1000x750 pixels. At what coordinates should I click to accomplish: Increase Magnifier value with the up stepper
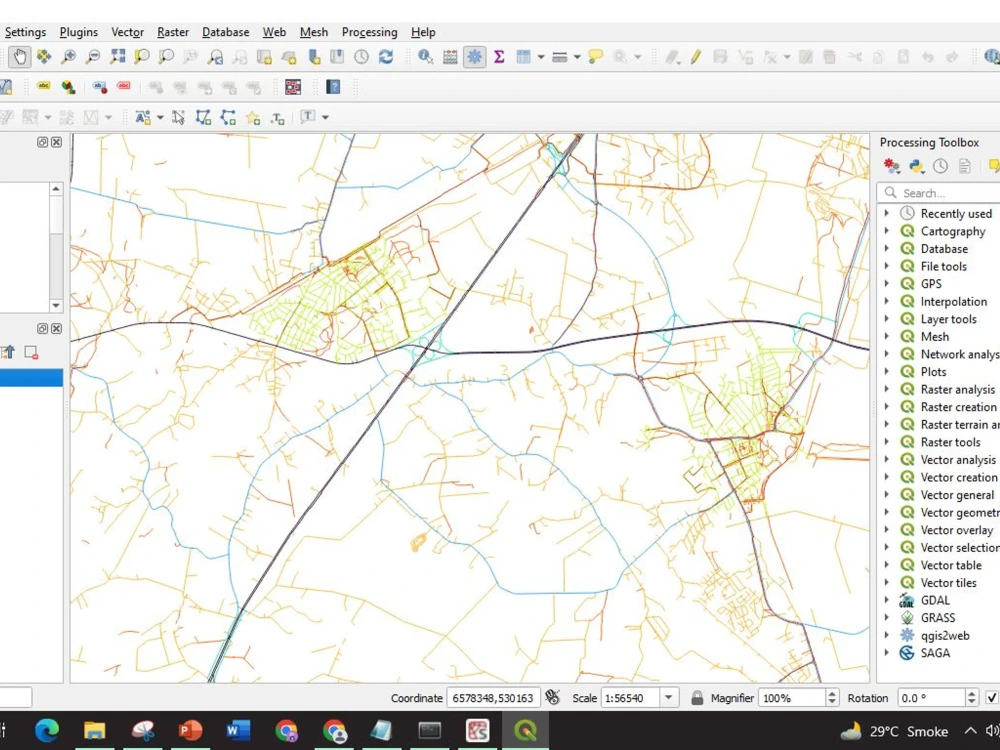[832, 693]
